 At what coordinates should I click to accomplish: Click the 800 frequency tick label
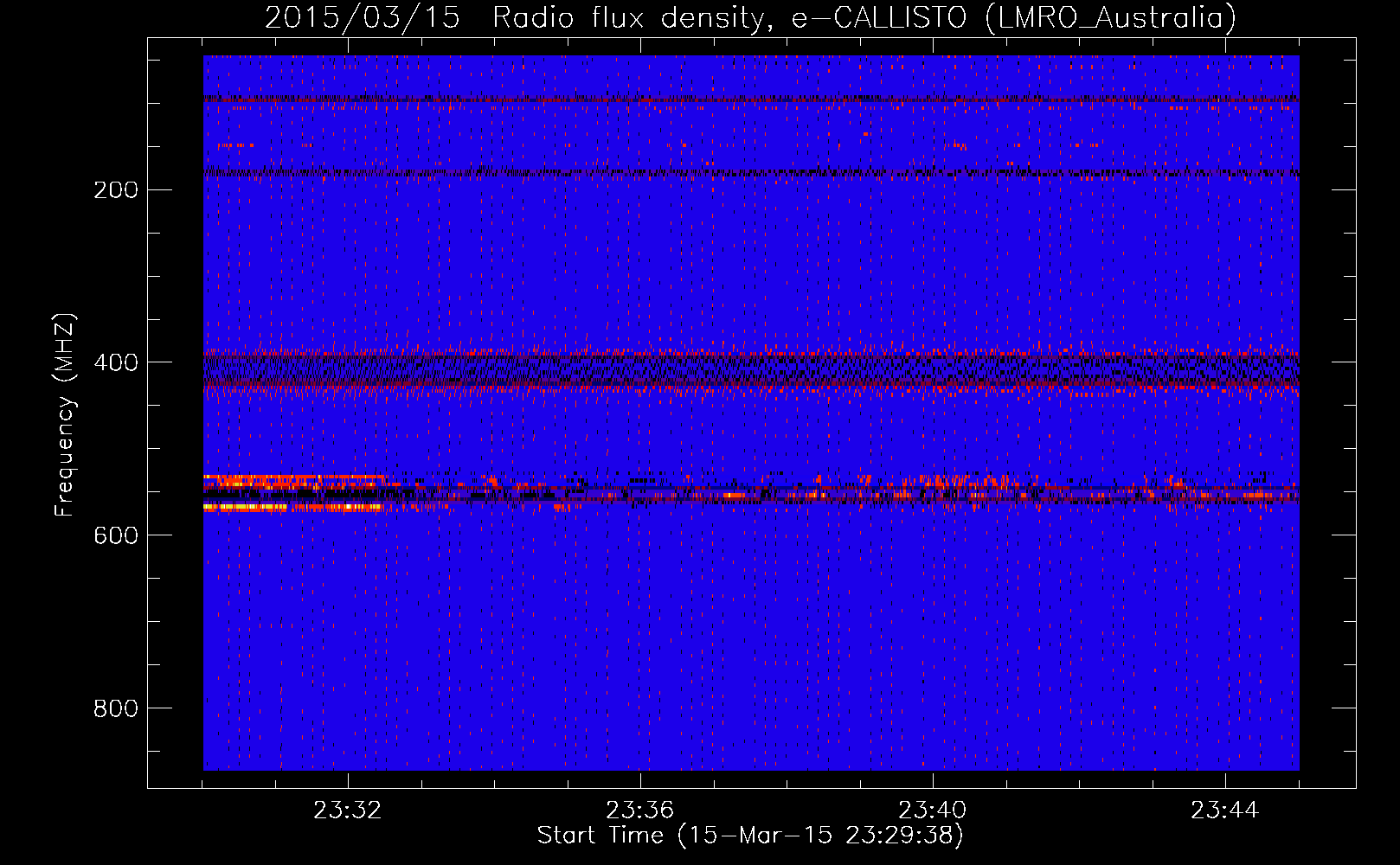116,708
